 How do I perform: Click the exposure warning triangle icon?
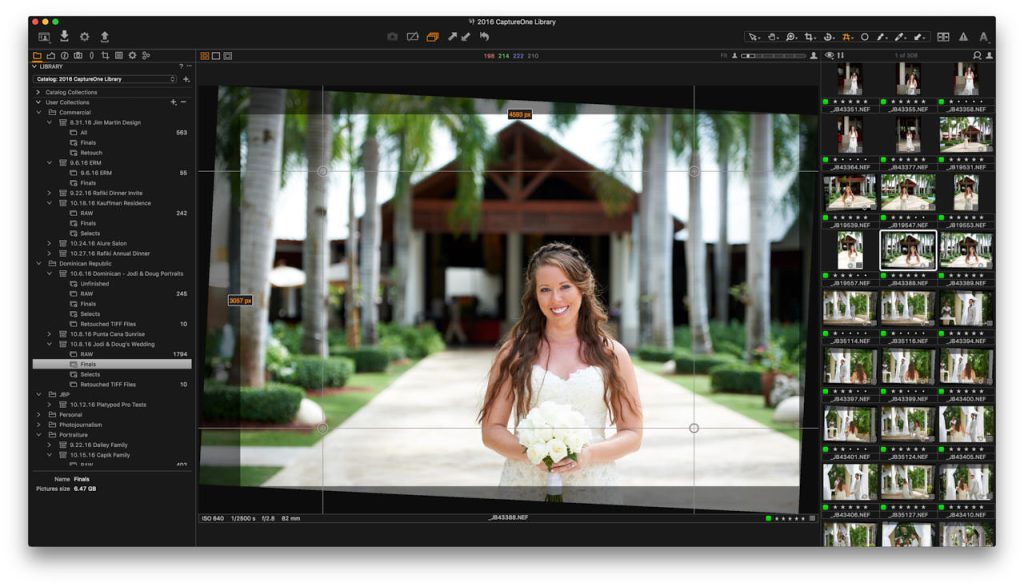[x=963, y=36]
